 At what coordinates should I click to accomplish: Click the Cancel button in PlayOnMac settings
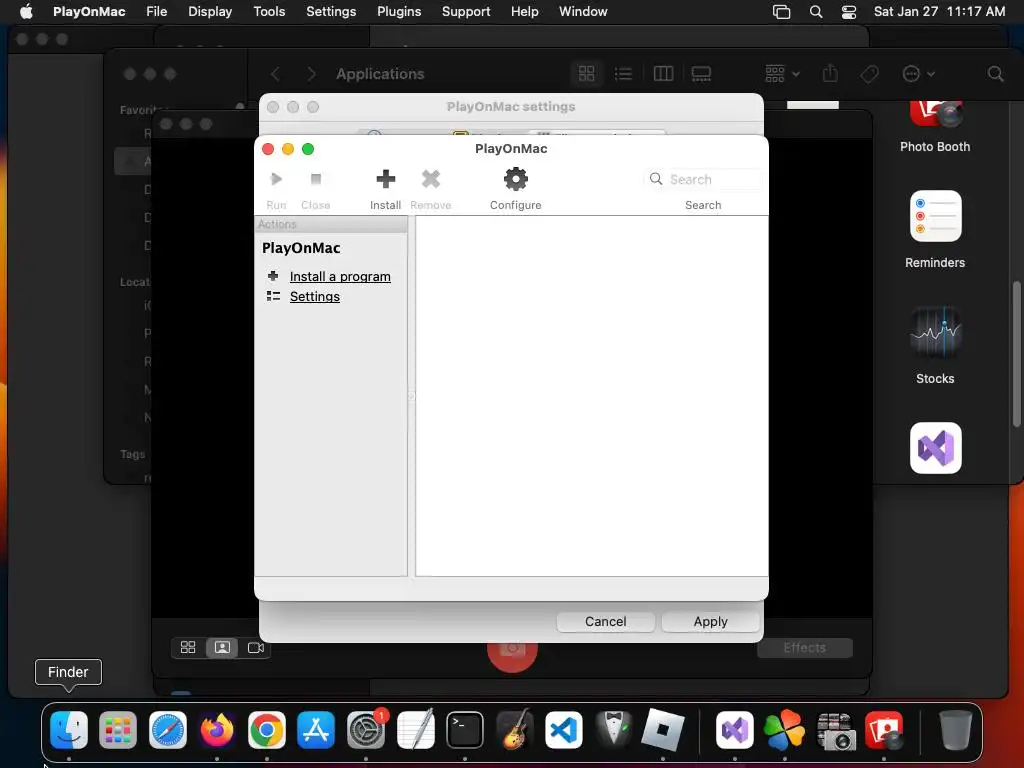click(605, 621)
